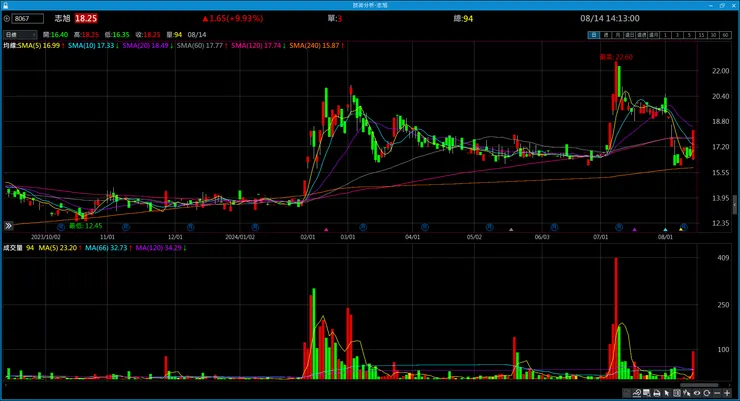Click the MA(5) 23.20 volume label
The image size is (740, 401).
click(60, 248)
